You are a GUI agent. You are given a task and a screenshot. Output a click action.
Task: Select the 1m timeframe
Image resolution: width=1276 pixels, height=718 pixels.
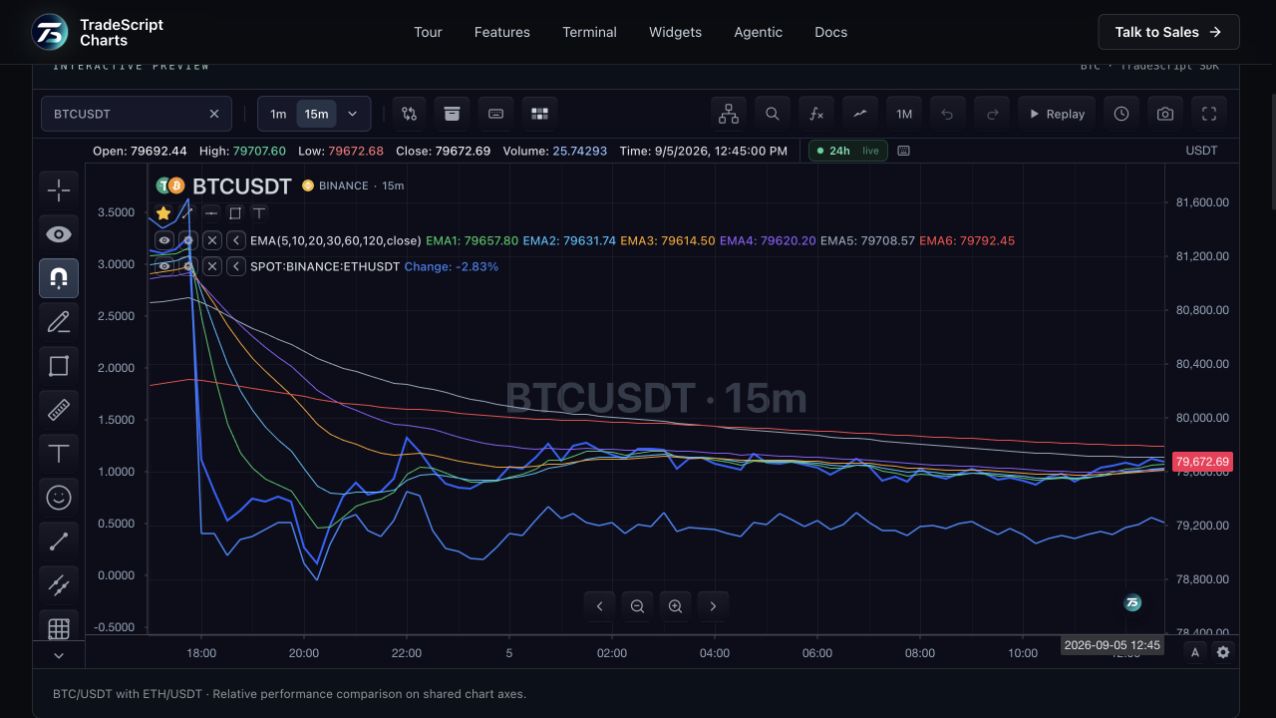point(278,114)
